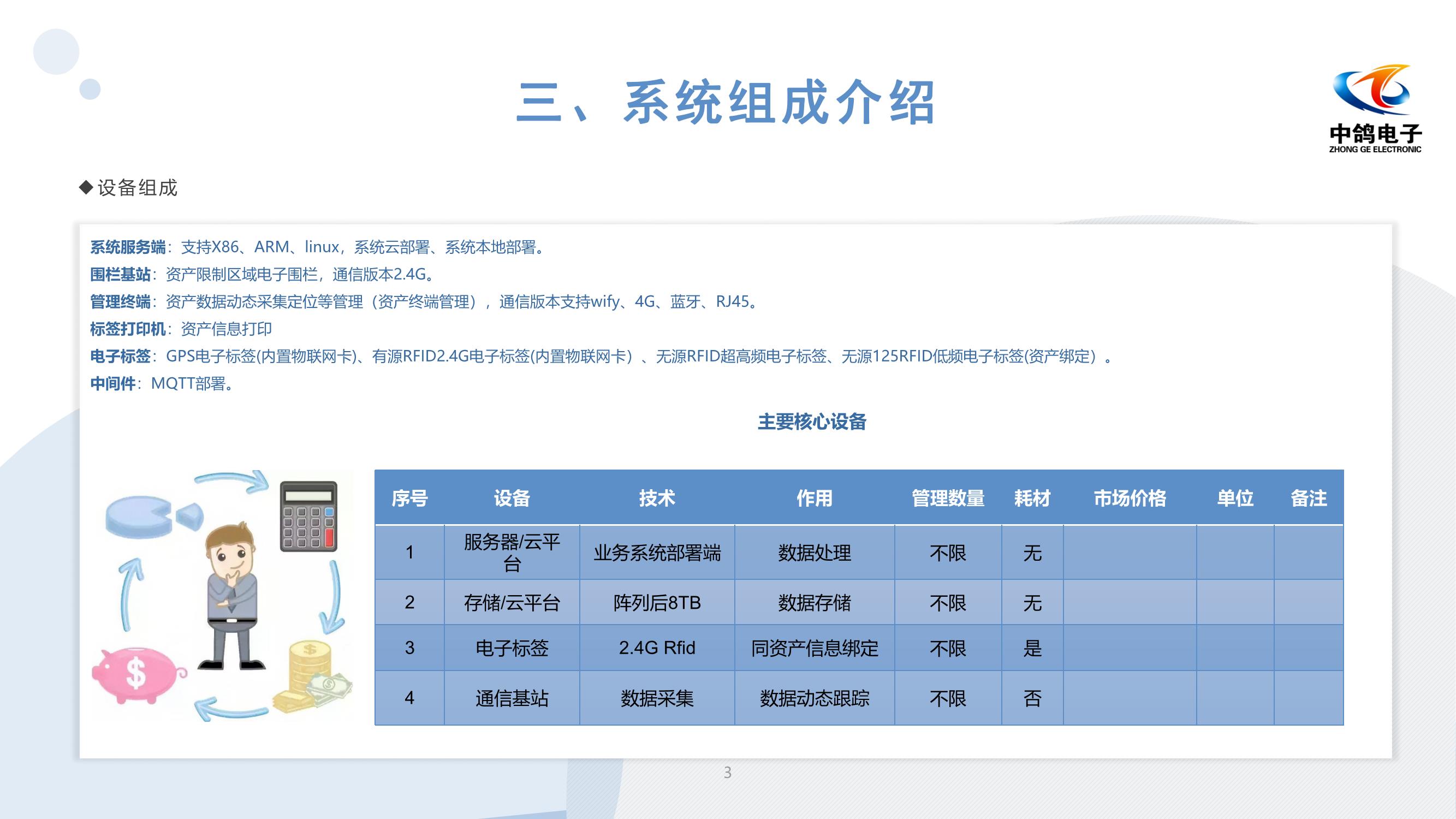Image resolution: width=1456 pixels, height=819 pixels.
Task: Click the pink piggy bank illustration
Action: coord(139,675)
